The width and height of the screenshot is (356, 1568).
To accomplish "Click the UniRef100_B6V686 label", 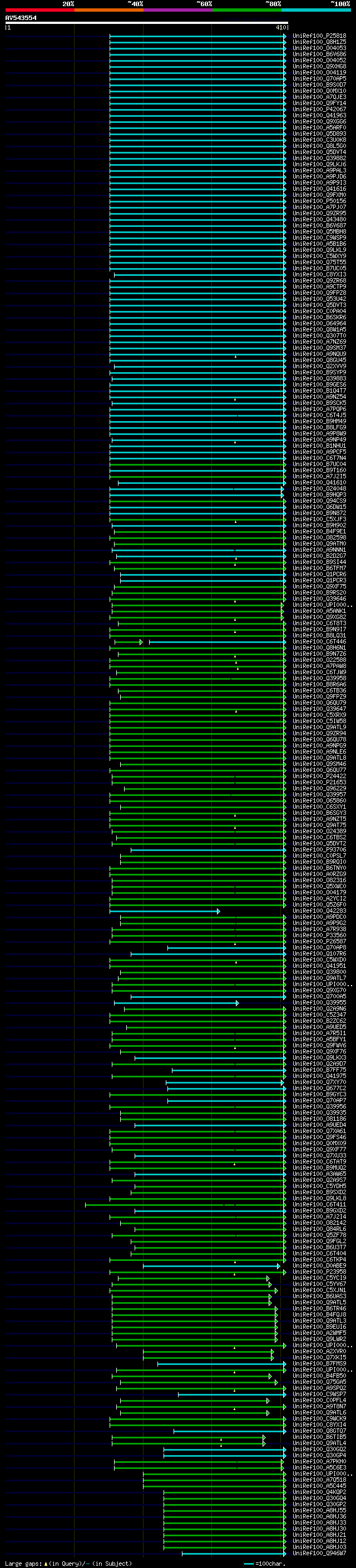I will [x=319, y=54].
